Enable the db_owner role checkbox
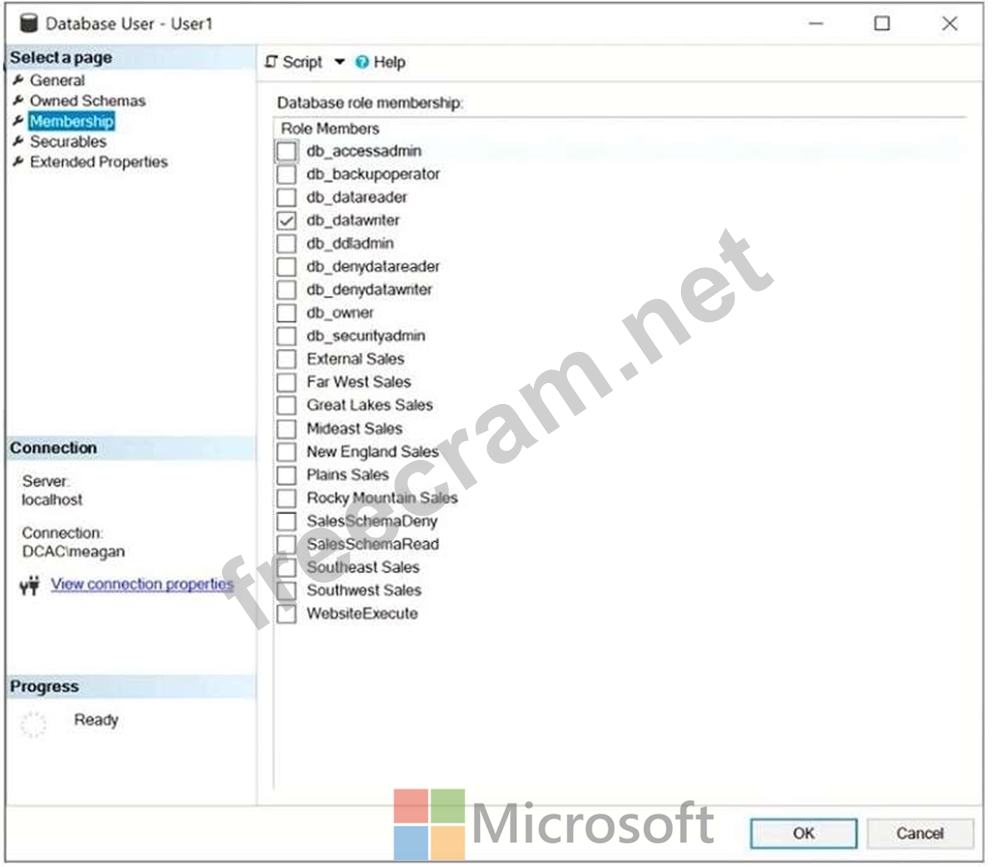Screen dimensions: 994x867 click(287, 313)
